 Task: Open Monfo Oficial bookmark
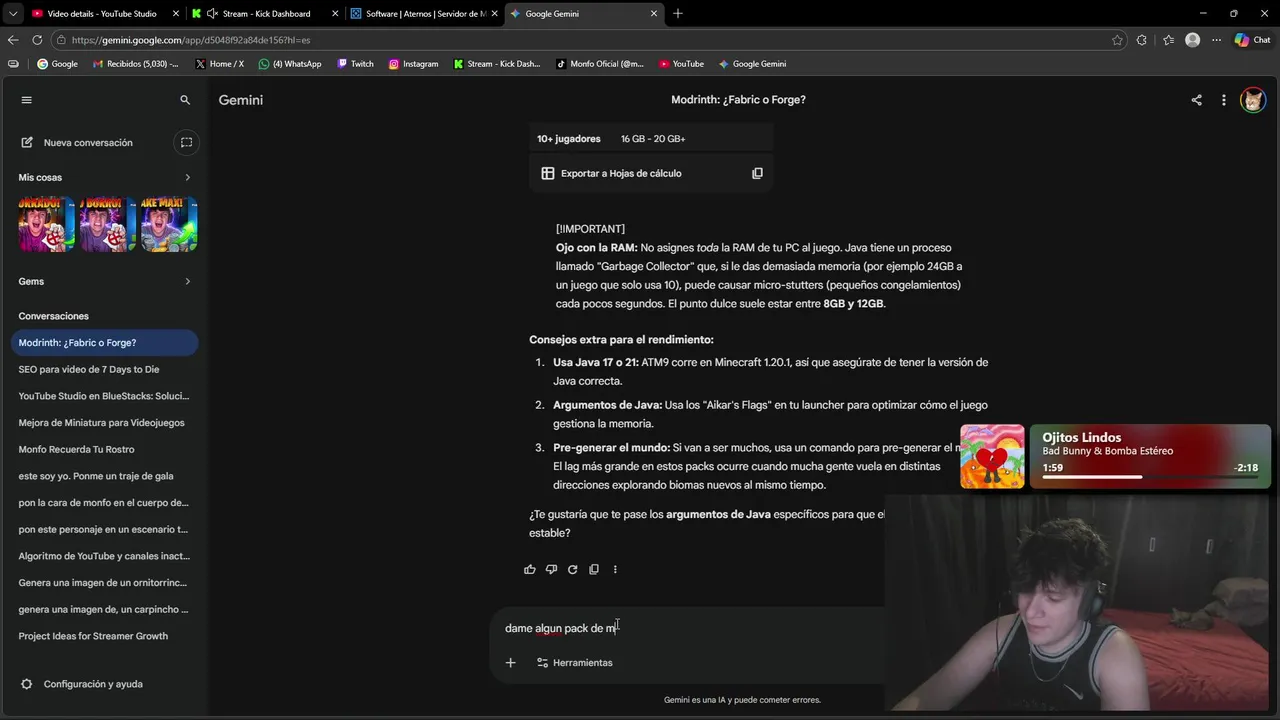click(599, 64)
